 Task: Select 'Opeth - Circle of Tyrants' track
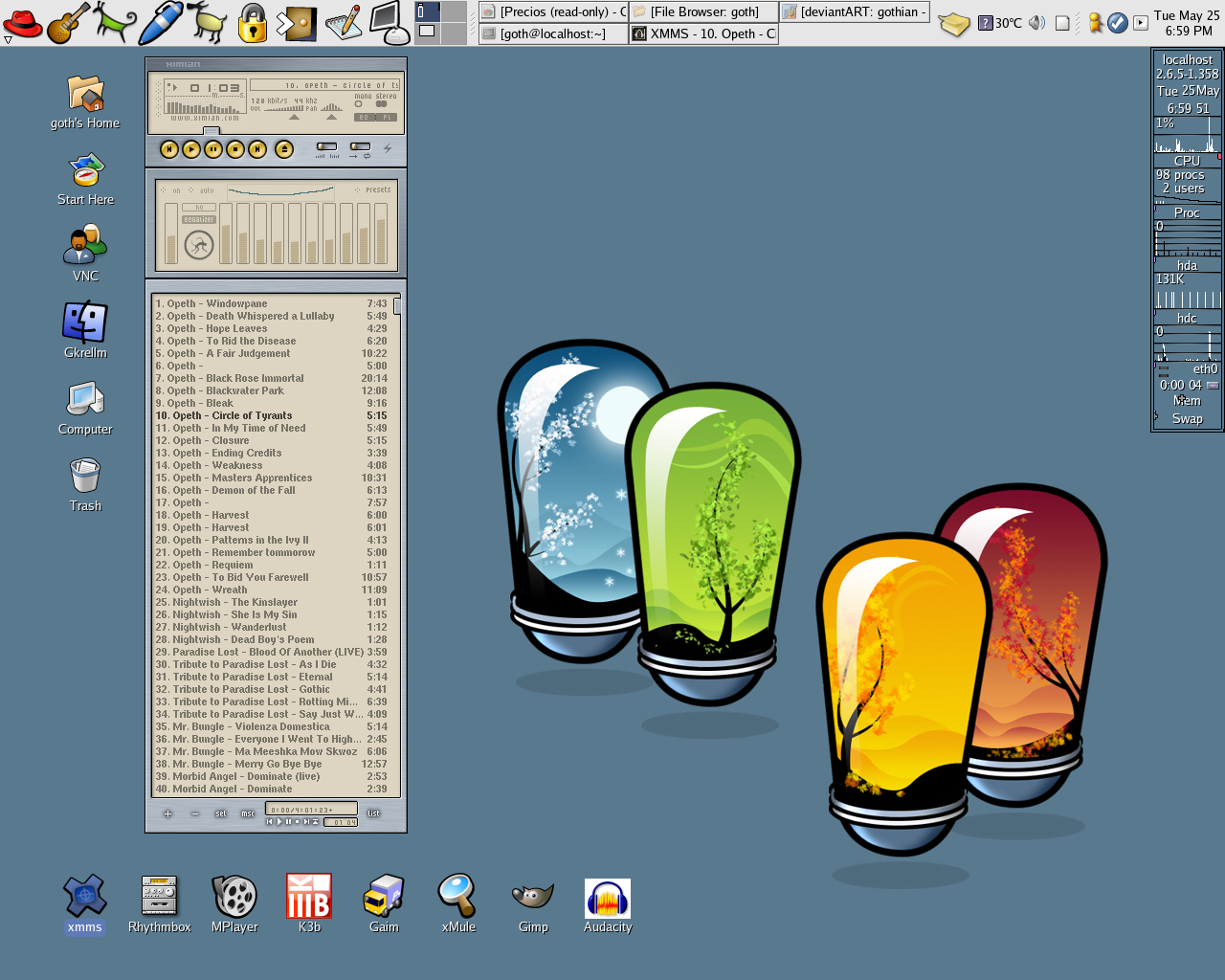click(x=272, y=415)
